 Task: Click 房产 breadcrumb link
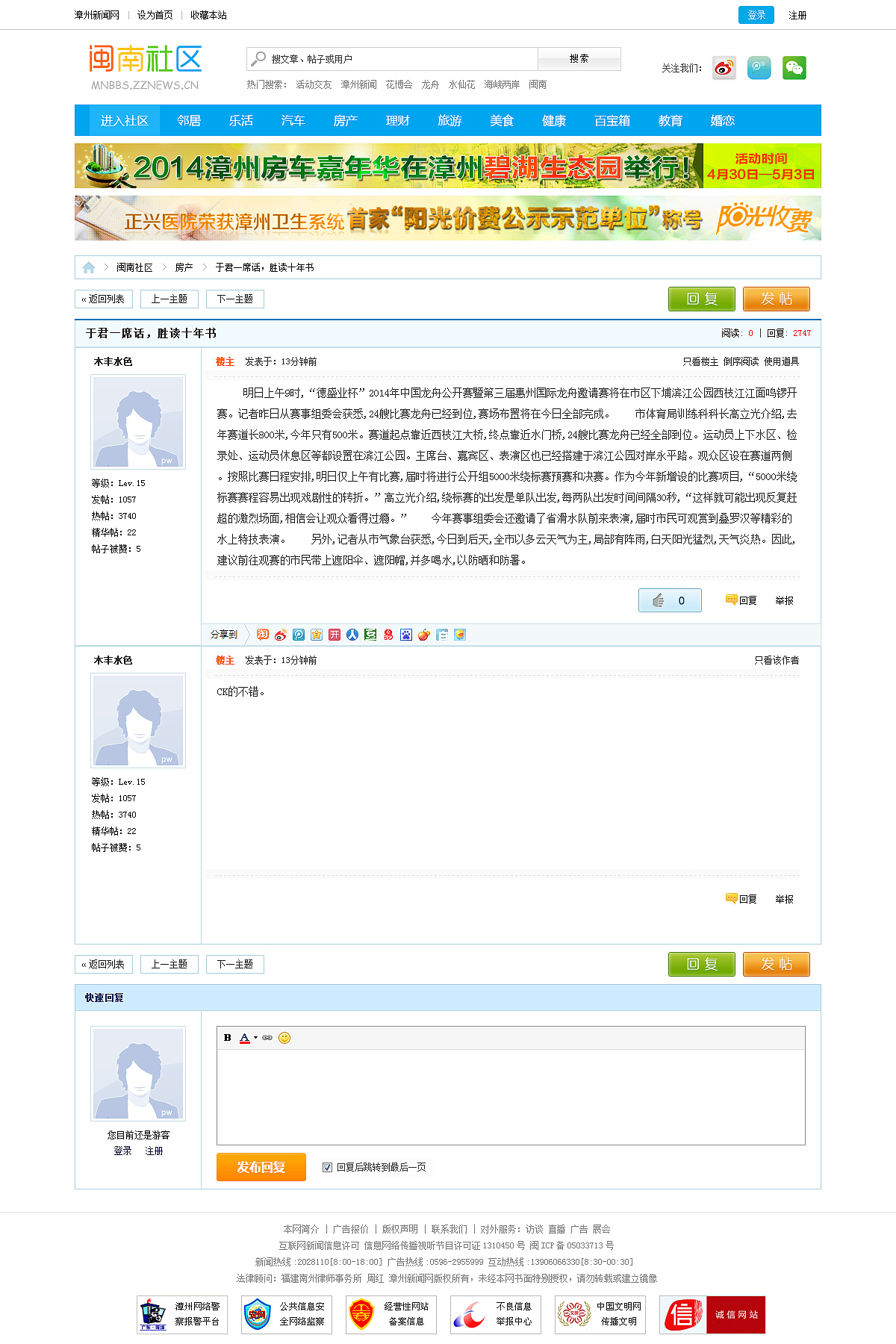[x=184, y=267]
